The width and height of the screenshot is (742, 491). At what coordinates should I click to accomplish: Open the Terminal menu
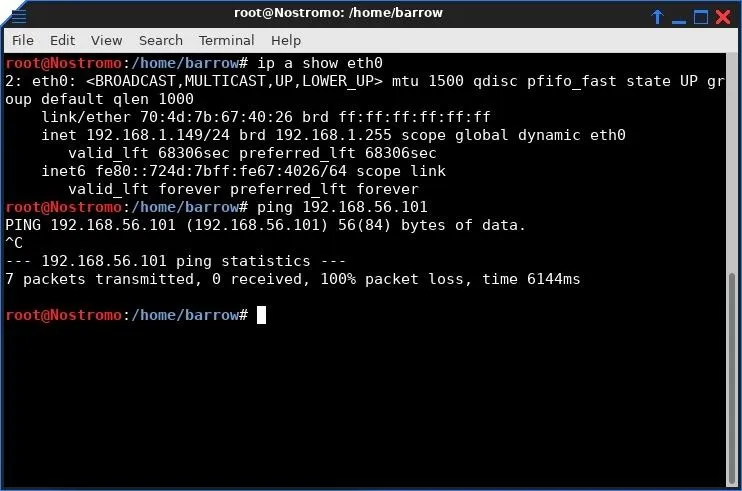point(227,41)
